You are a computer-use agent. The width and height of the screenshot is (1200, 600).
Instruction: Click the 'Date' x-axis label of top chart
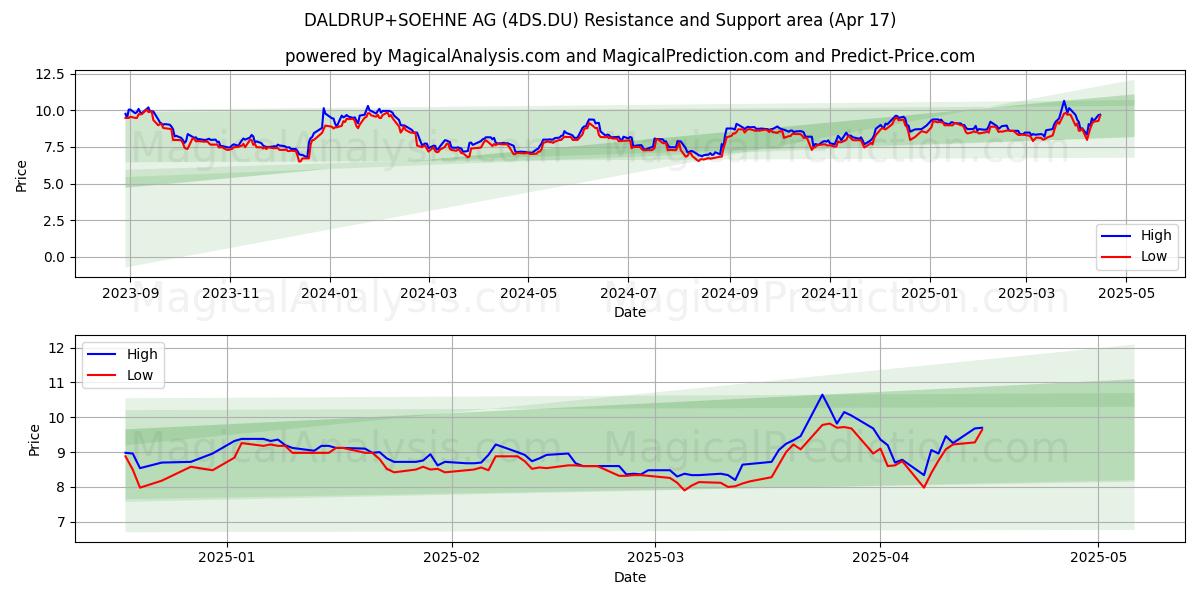click(630, 312)
